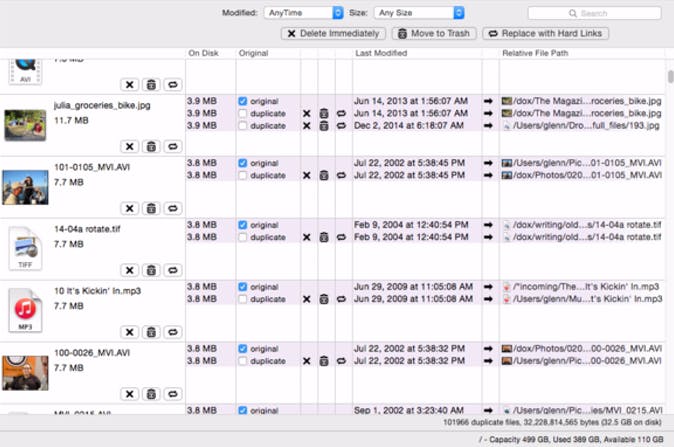Click Delete Immediately button
This screenshot has width=674, height=447.
(x=334, y=34)
